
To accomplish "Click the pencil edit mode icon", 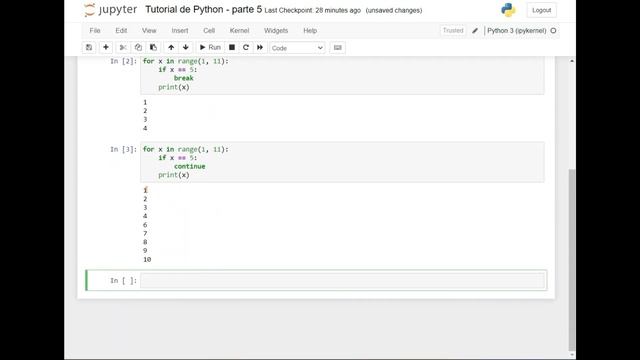I will pyautogui.click(x=475, y=31).
